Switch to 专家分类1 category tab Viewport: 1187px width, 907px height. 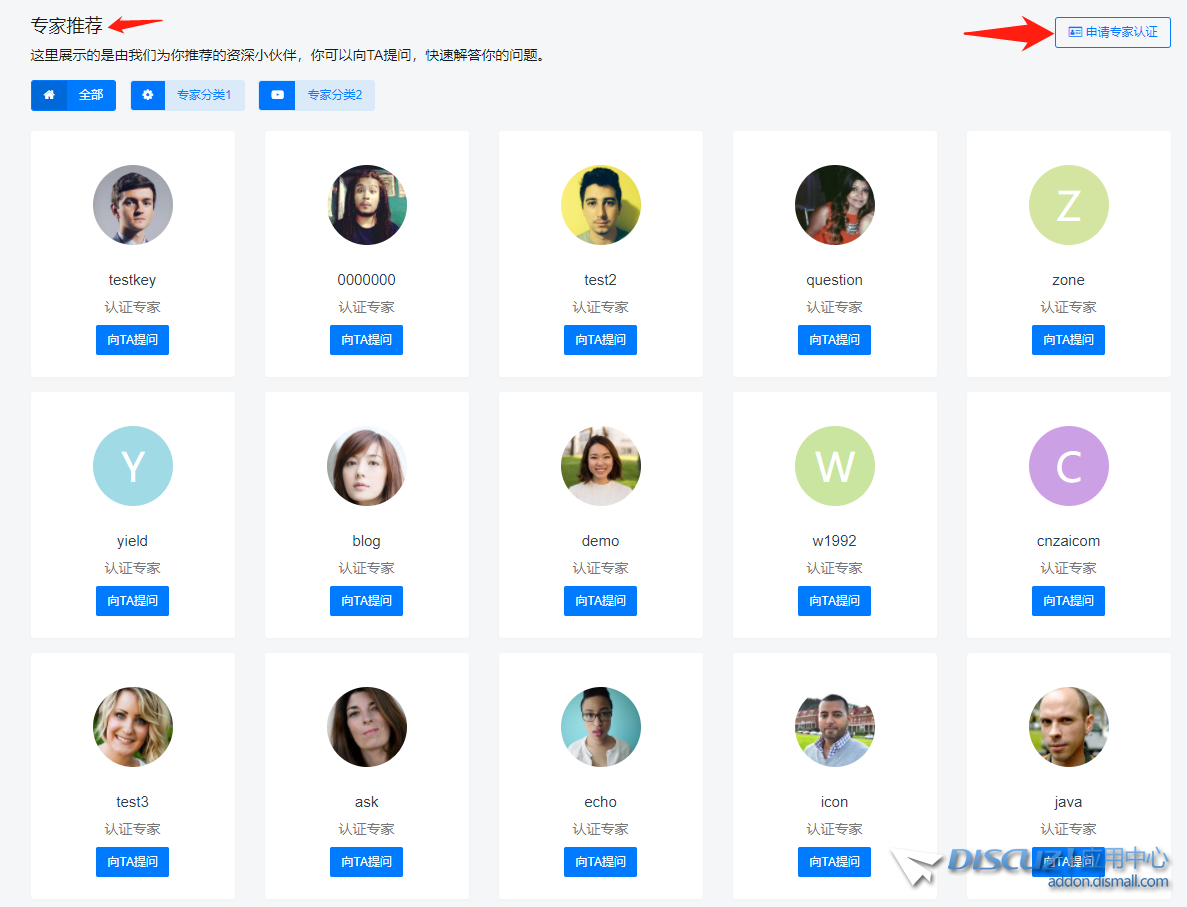click(x=204, y=95)
